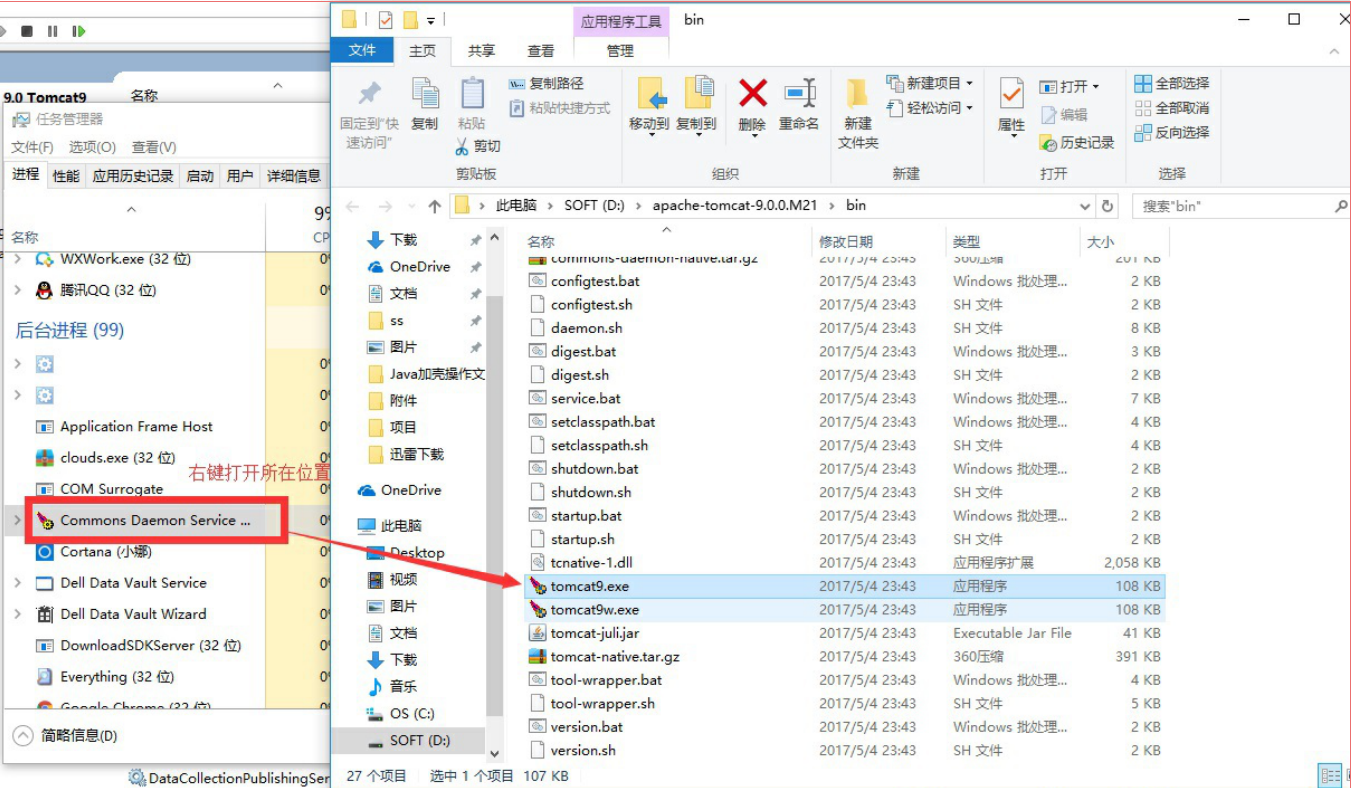
Task: Collapse to fewer details (简略信息)
Action: pyautogui.click(x=66, y=736)
